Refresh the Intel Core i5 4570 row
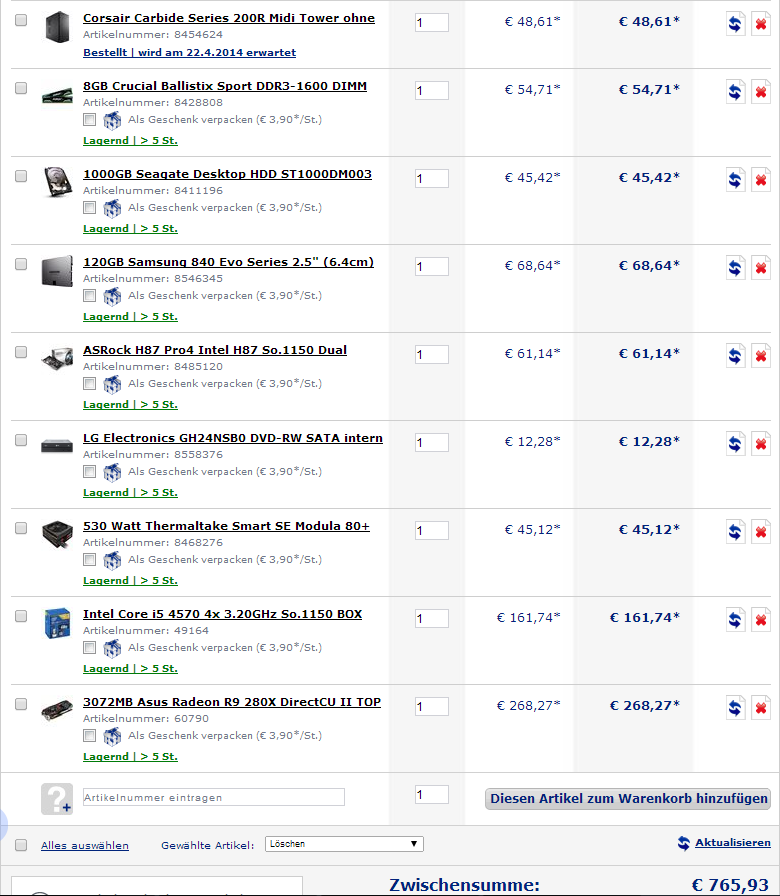Image resolution: width=780 pixels, height=896 pixels. tap(735, 620)
